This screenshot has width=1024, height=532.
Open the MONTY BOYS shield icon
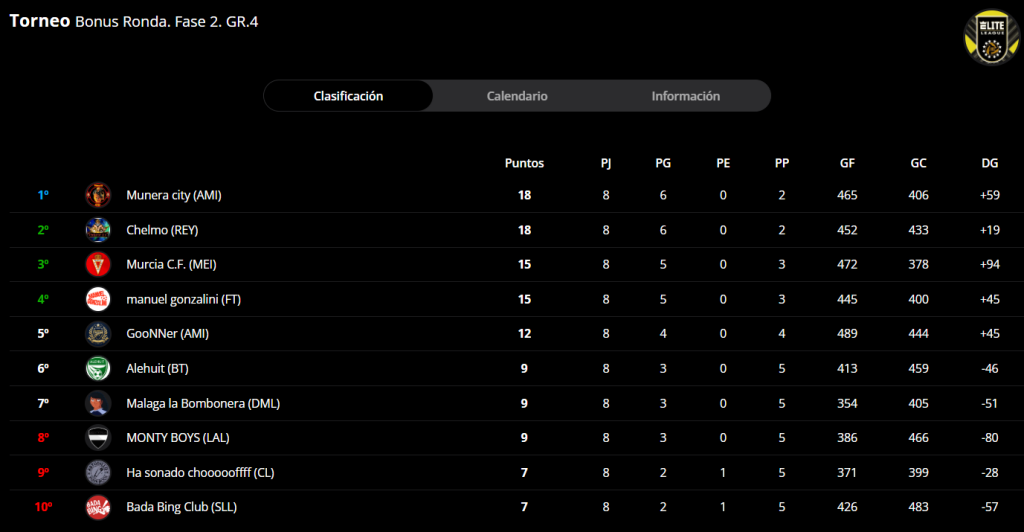click(x=98, y=438)
